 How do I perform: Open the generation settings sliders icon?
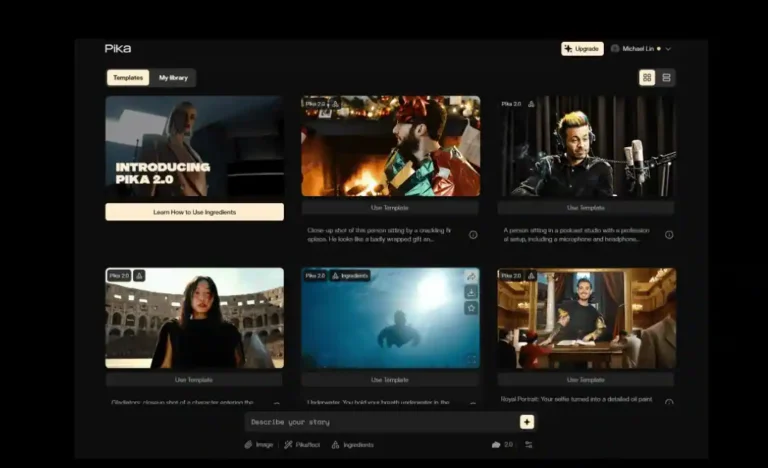click(528, 444)
